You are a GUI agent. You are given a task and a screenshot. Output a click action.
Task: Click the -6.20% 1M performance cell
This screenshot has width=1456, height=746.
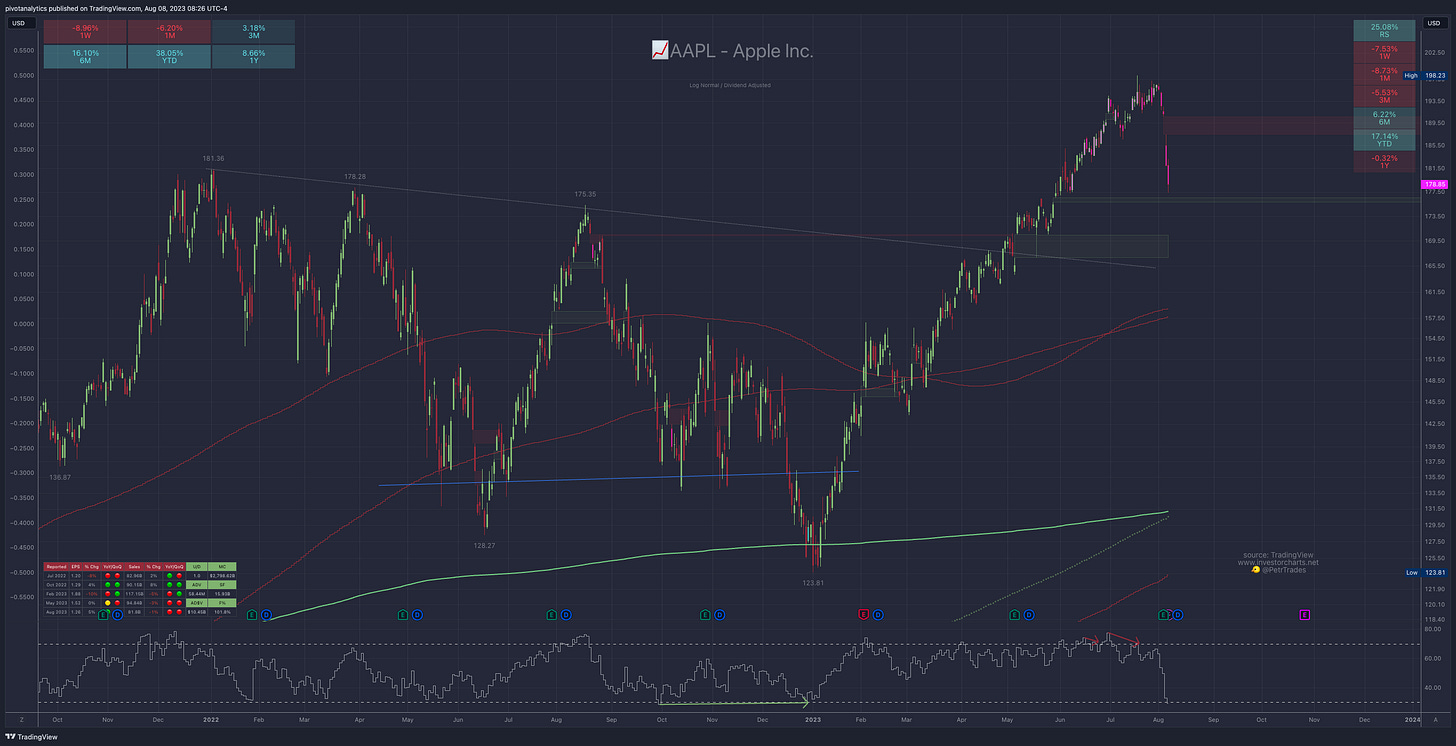[x=169, y=32]
